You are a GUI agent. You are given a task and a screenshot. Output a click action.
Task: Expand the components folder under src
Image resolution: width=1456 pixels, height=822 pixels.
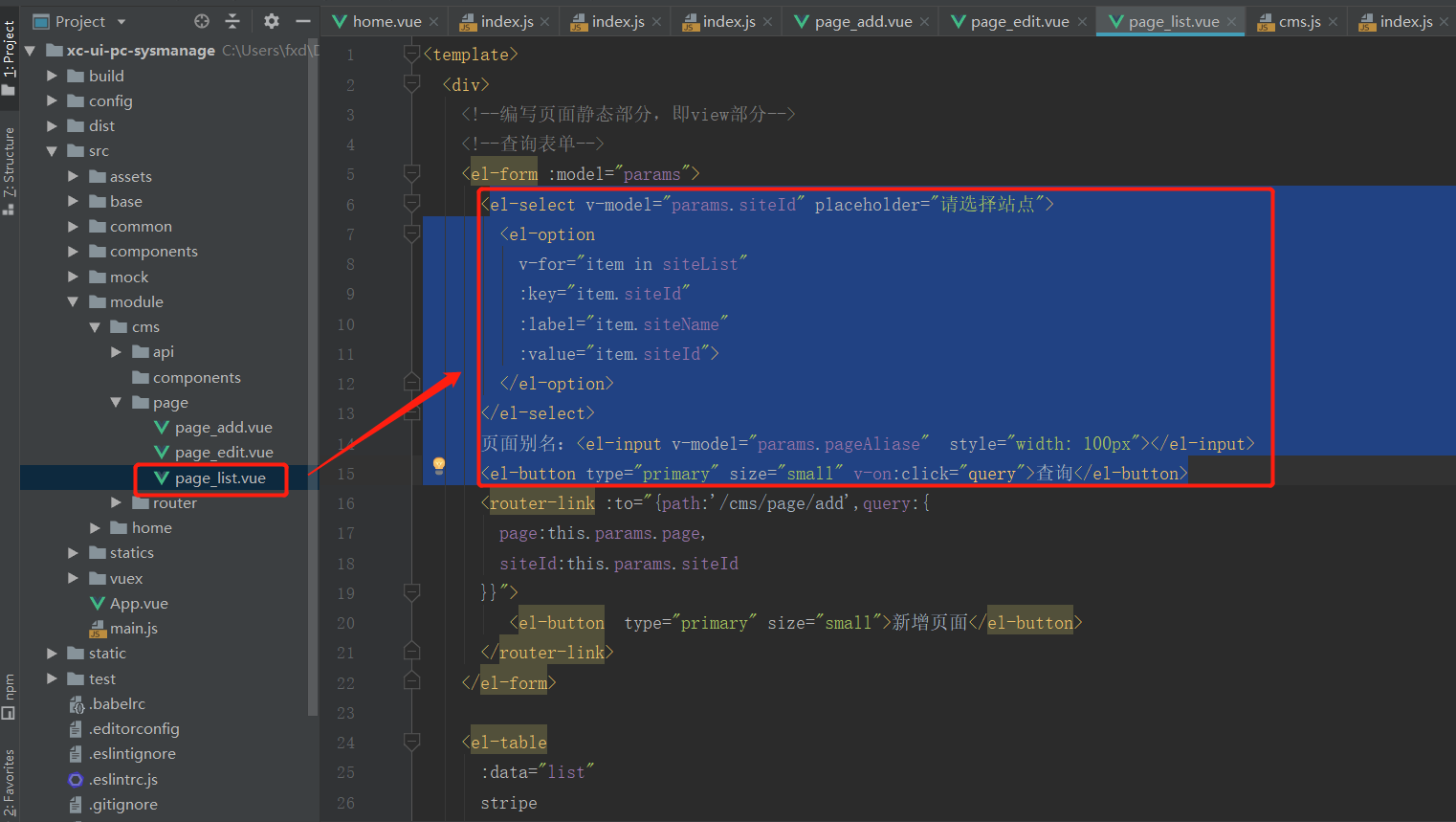tap(73, 252)
